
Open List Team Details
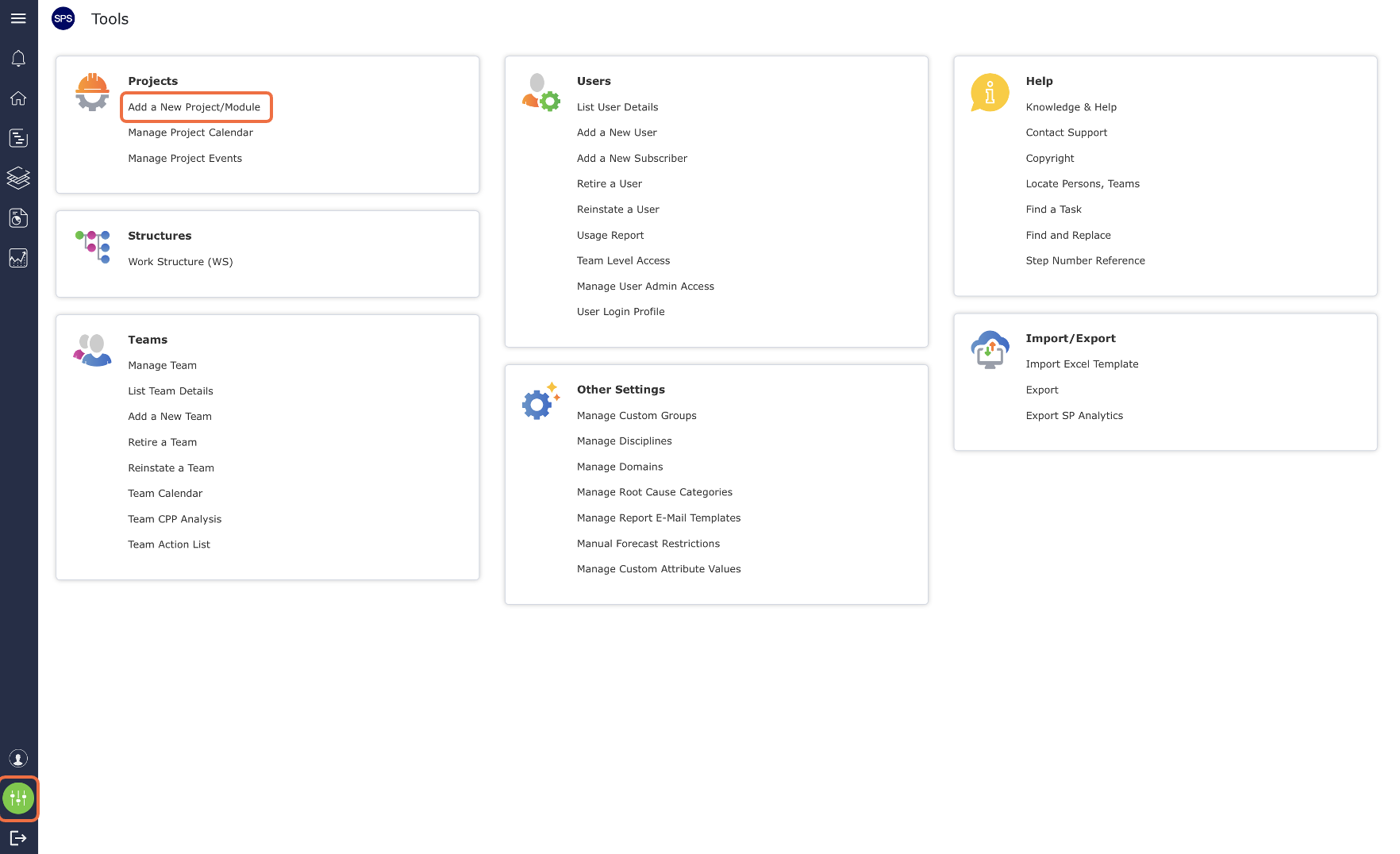[x=171, y=391]
